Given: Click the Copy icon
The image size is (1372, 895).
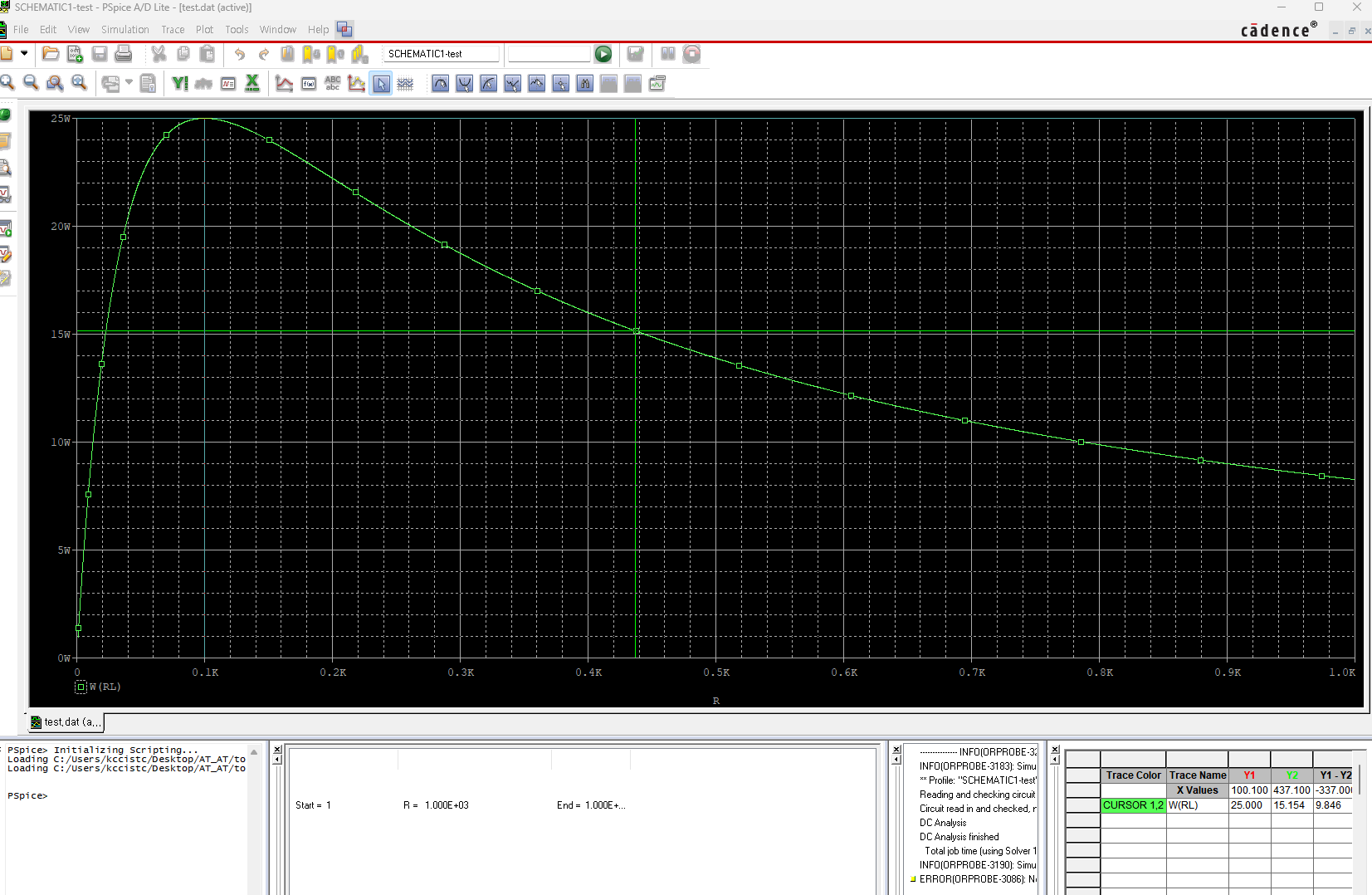Looking at the screenshot, I should [183, 54].
